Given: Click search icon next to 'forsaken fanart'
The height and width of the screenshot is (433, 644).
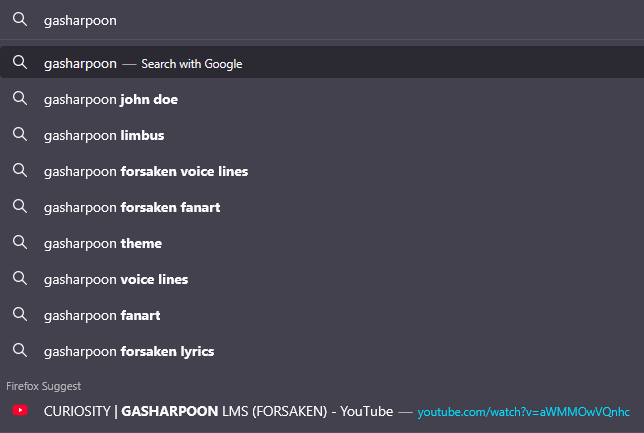Looking at the screenshot, I should [20, 207].
